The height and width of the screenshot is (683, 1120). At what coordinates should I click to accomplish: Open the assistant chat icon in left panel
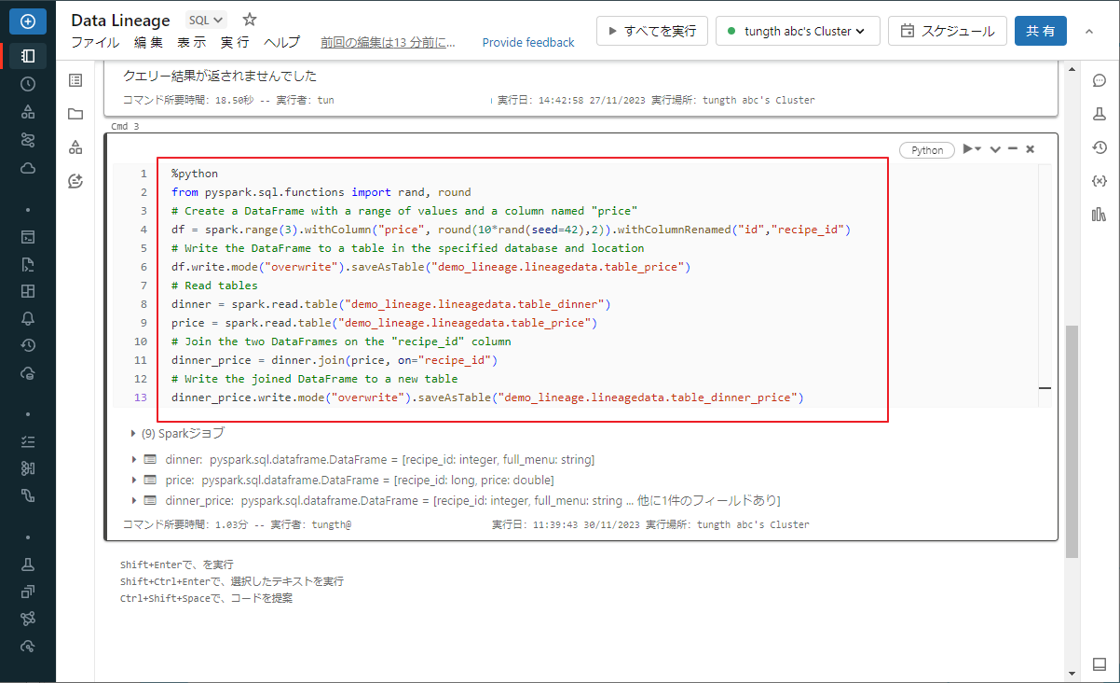pyautogui.click(x=75, y=181)
